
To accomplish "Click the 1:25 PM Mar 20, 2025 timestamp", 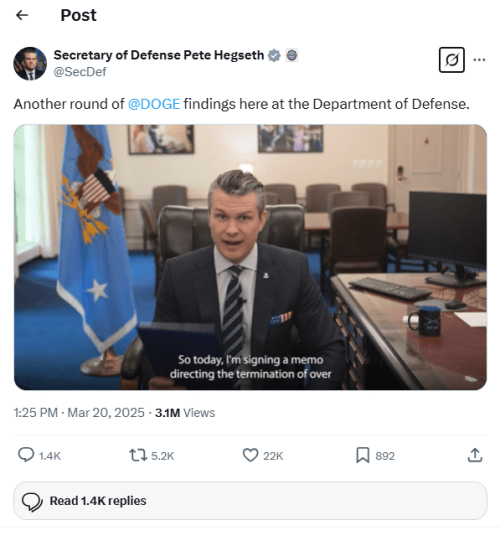I will 79,413.
